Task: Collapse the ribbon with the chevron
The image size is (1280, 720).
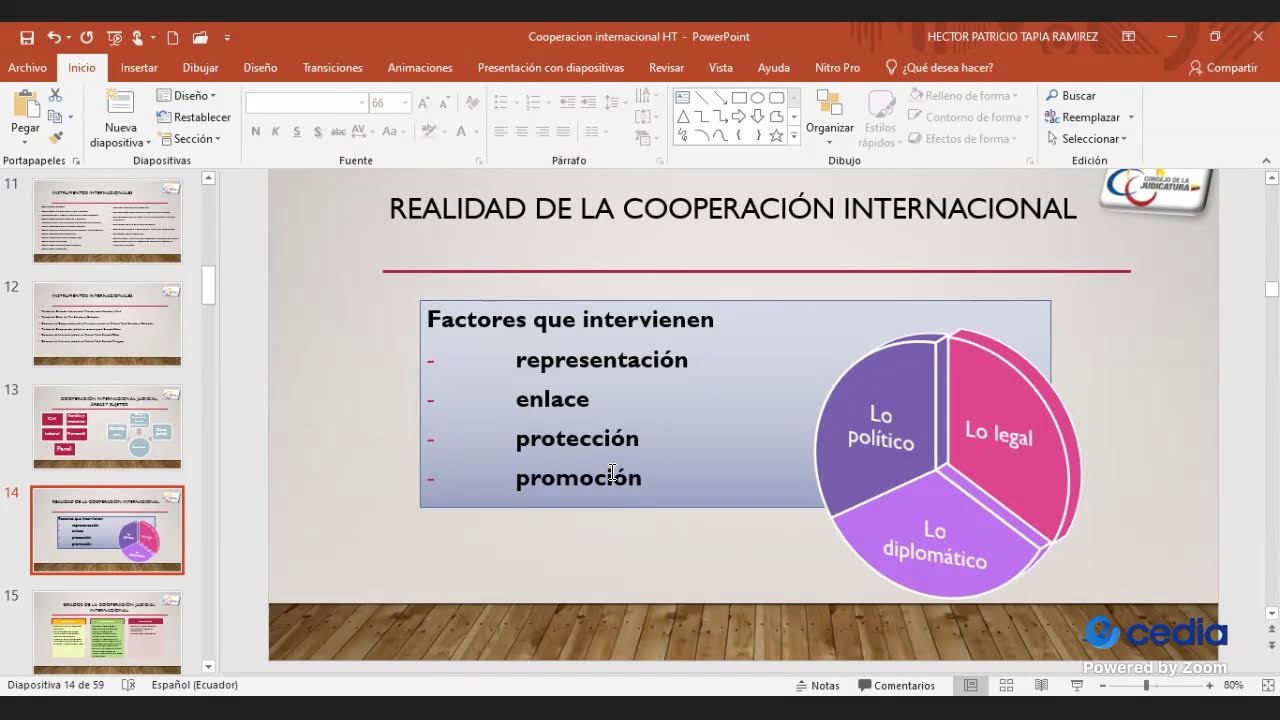Action: 1266,160
